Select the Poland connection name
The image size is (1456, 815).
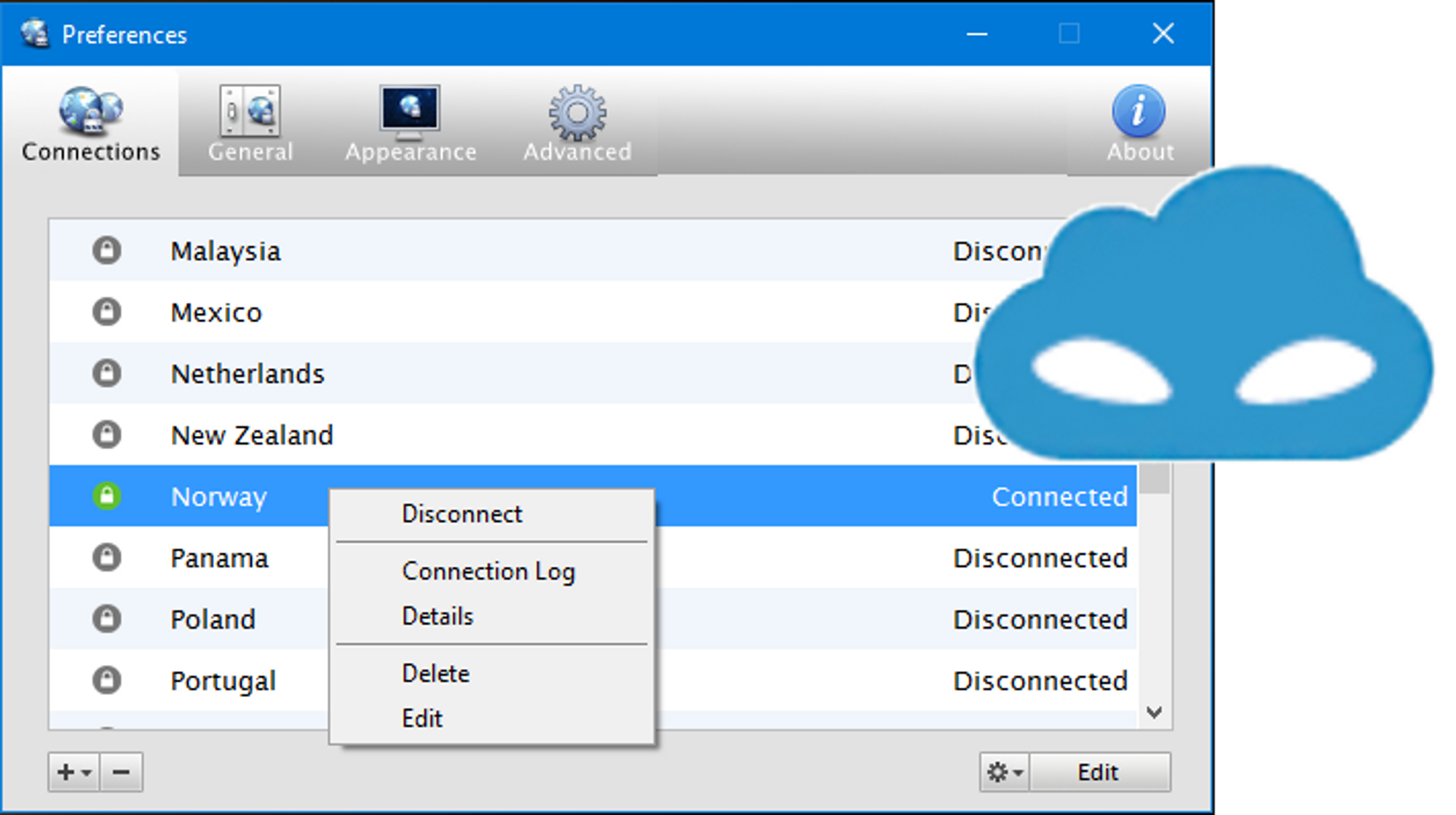coord(213,619)
